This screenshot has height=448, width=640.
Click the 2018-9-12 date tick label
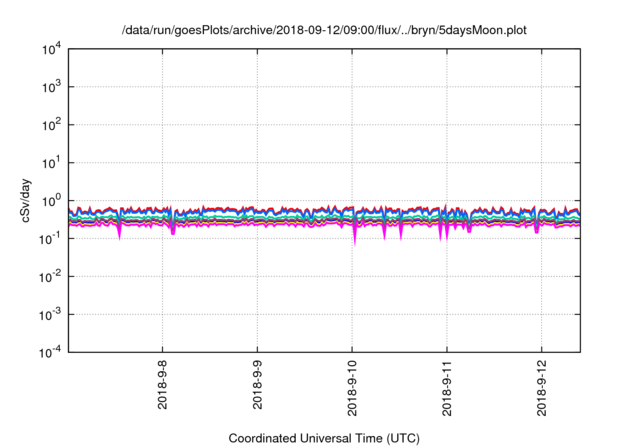542,388
